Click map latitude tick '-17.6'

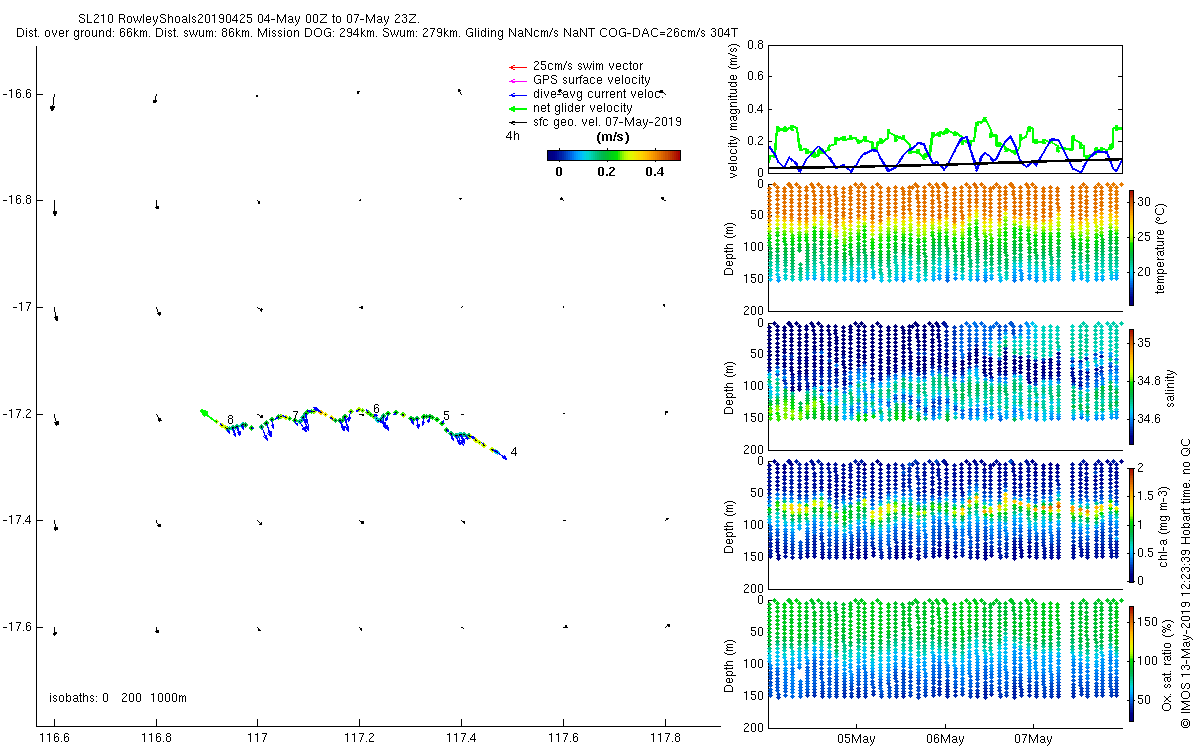coord(17,627)
